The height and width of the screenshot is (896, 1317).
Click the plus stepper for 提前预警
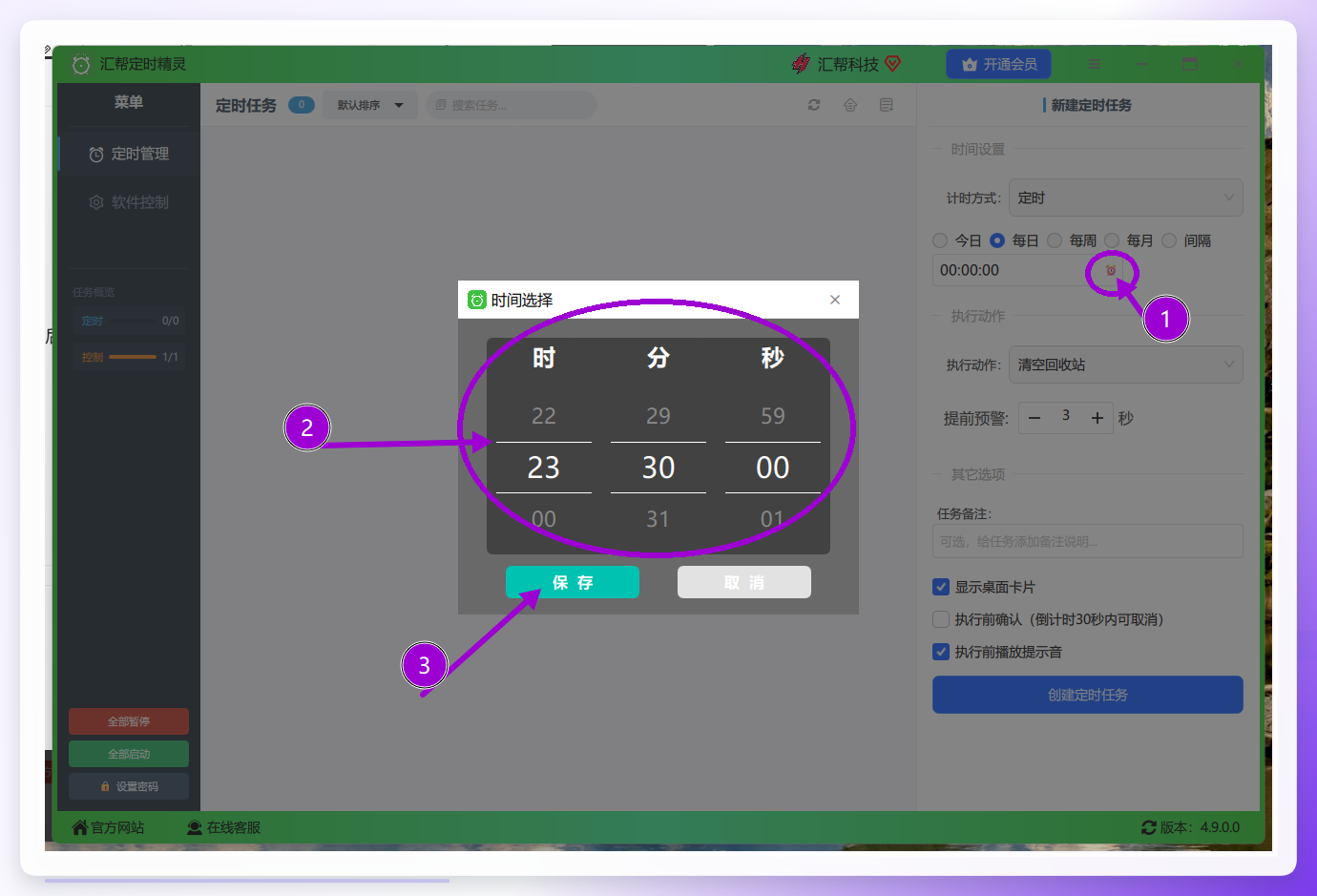(1097, 418)
